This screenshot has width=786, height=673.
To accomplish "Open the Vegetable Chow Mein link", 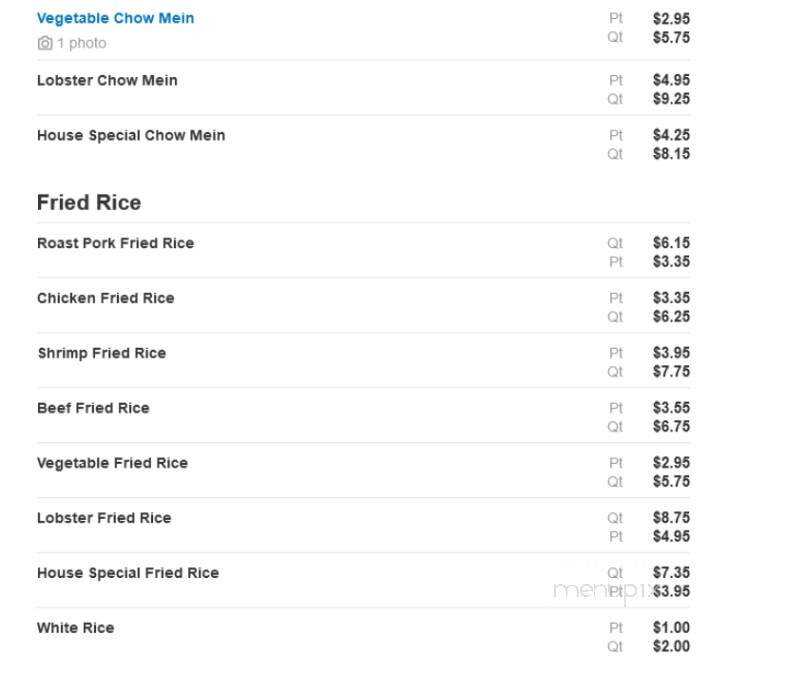I will (115, 18).
